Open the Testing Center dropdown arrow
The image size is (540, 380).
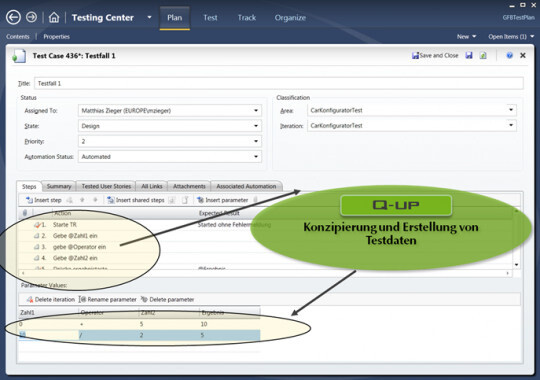(x=149, y=17)
